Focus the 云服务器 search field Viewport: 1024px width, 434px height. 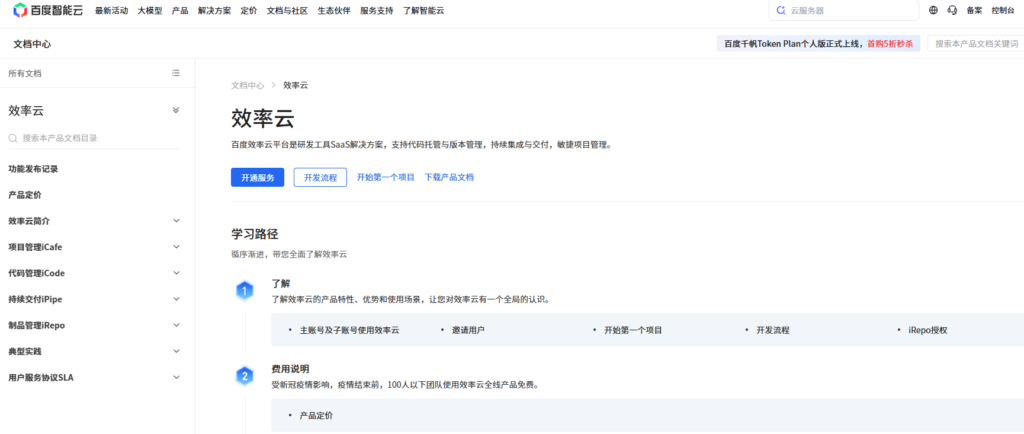[x=844, y=10]
